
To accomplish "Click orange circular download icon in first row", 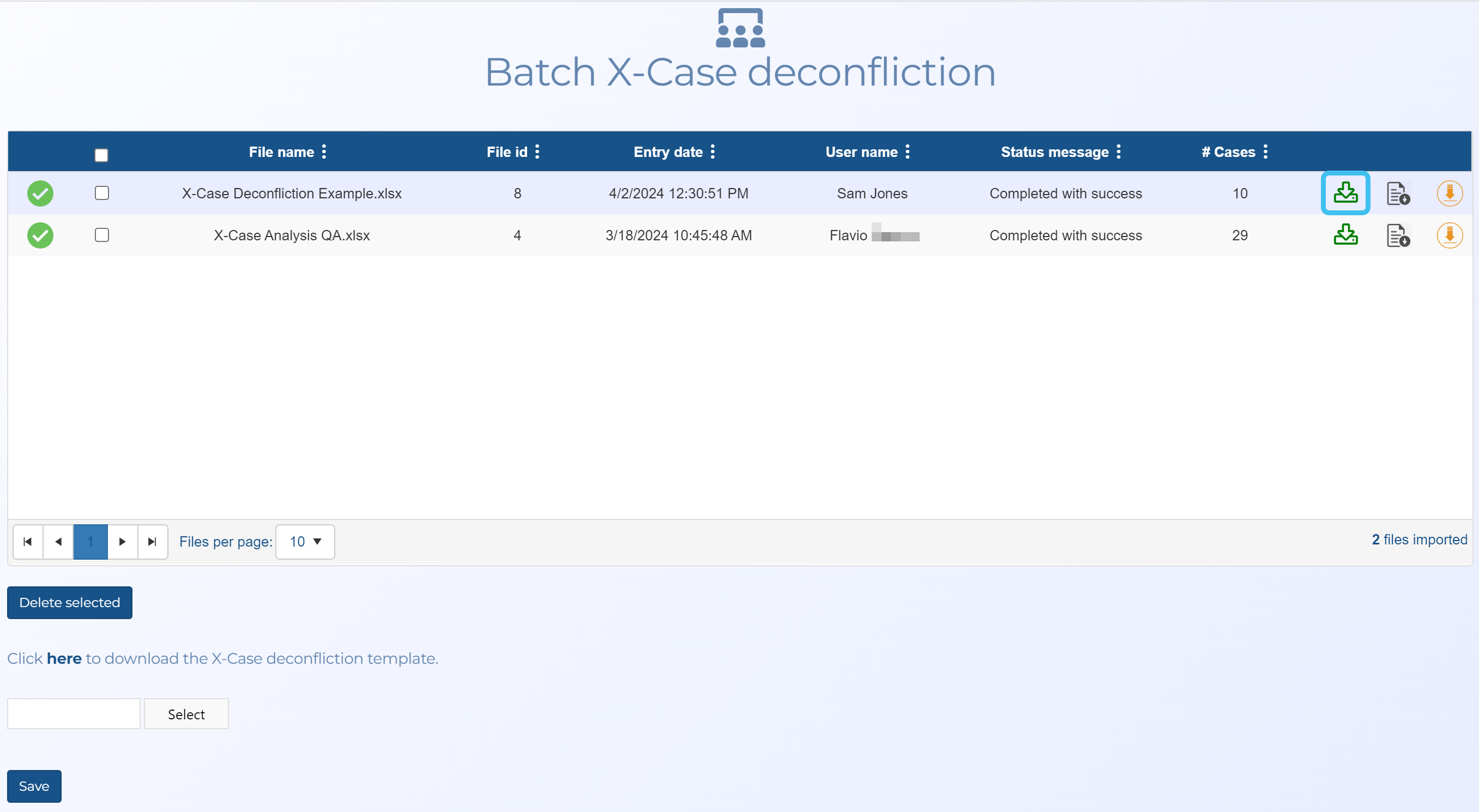I will tap(1449, 193).
